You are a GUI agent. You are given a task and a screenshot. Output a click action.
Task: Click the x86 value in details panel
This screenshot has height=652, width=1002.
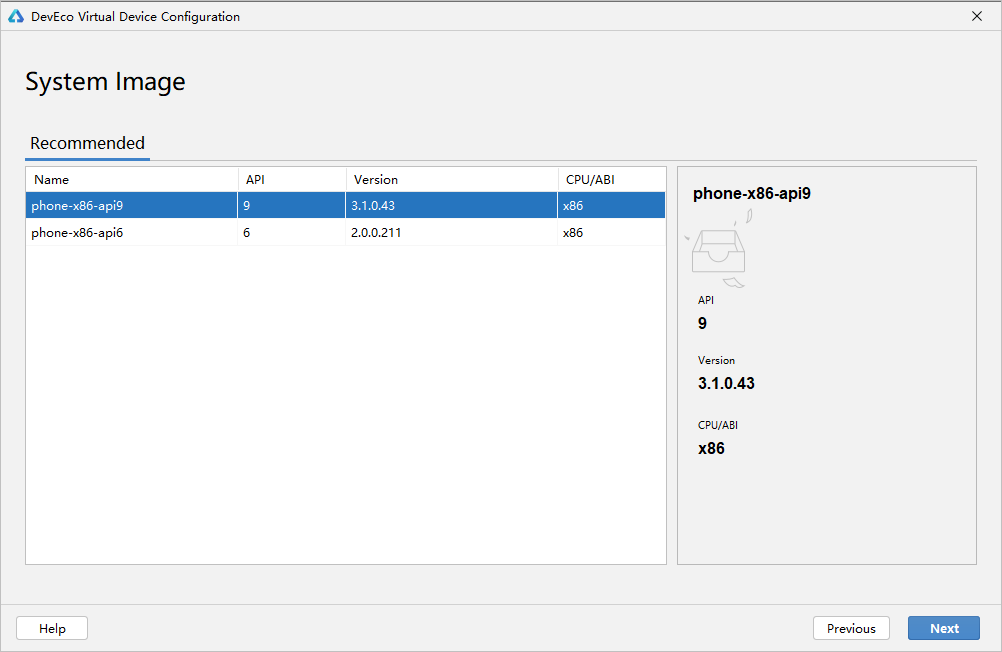pyautogui.click(x=711, y=449)
